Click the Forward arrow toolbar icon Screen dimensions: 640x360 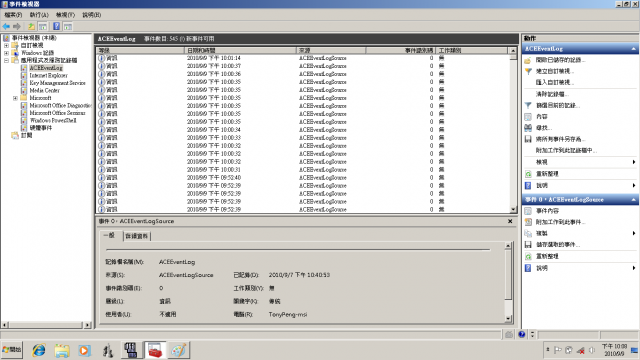[x=17, y=27]
